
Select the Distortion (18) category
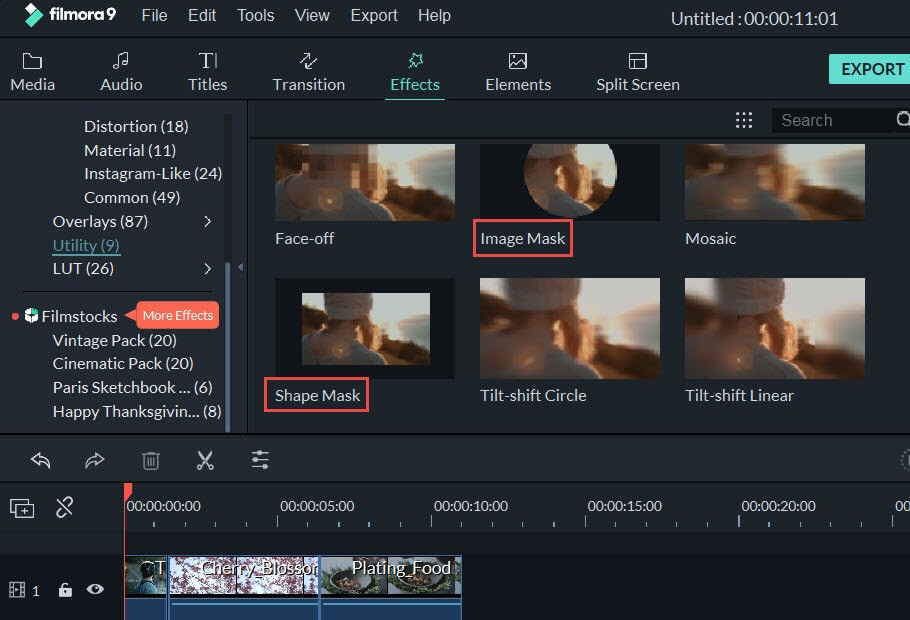pyautogui.click(x=136, y=126)
